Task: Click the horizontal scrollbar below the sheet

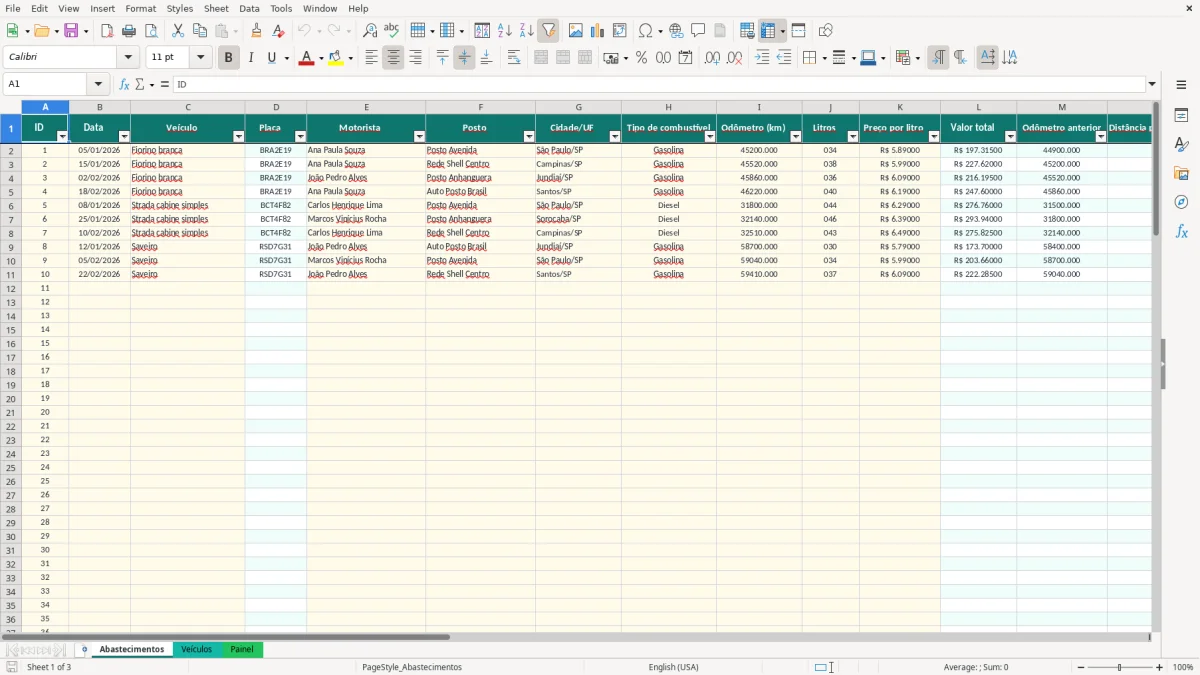Action: [x=575, y=637]
